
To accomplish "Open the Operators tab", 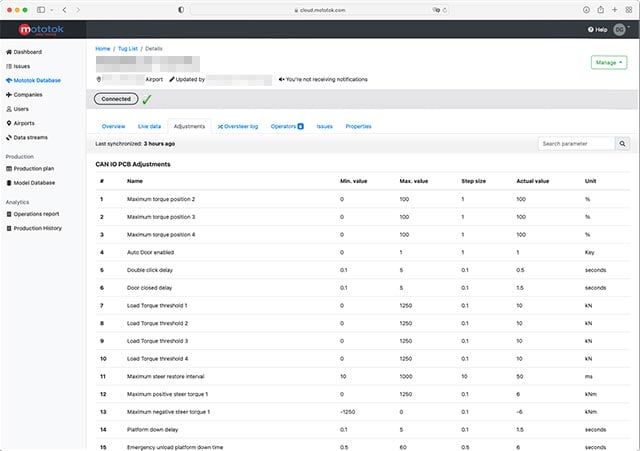I will [287, 127].
